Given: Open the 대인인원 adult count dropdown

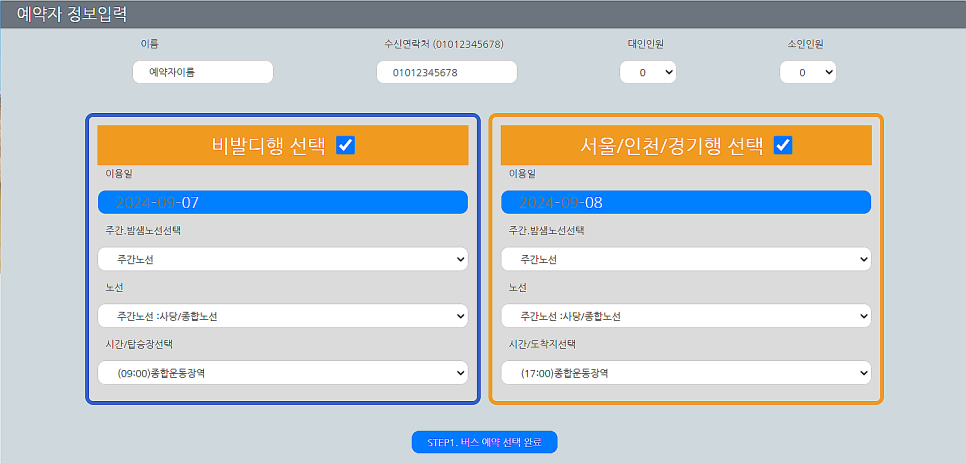Looking at the screenshot, I should 647,72.
